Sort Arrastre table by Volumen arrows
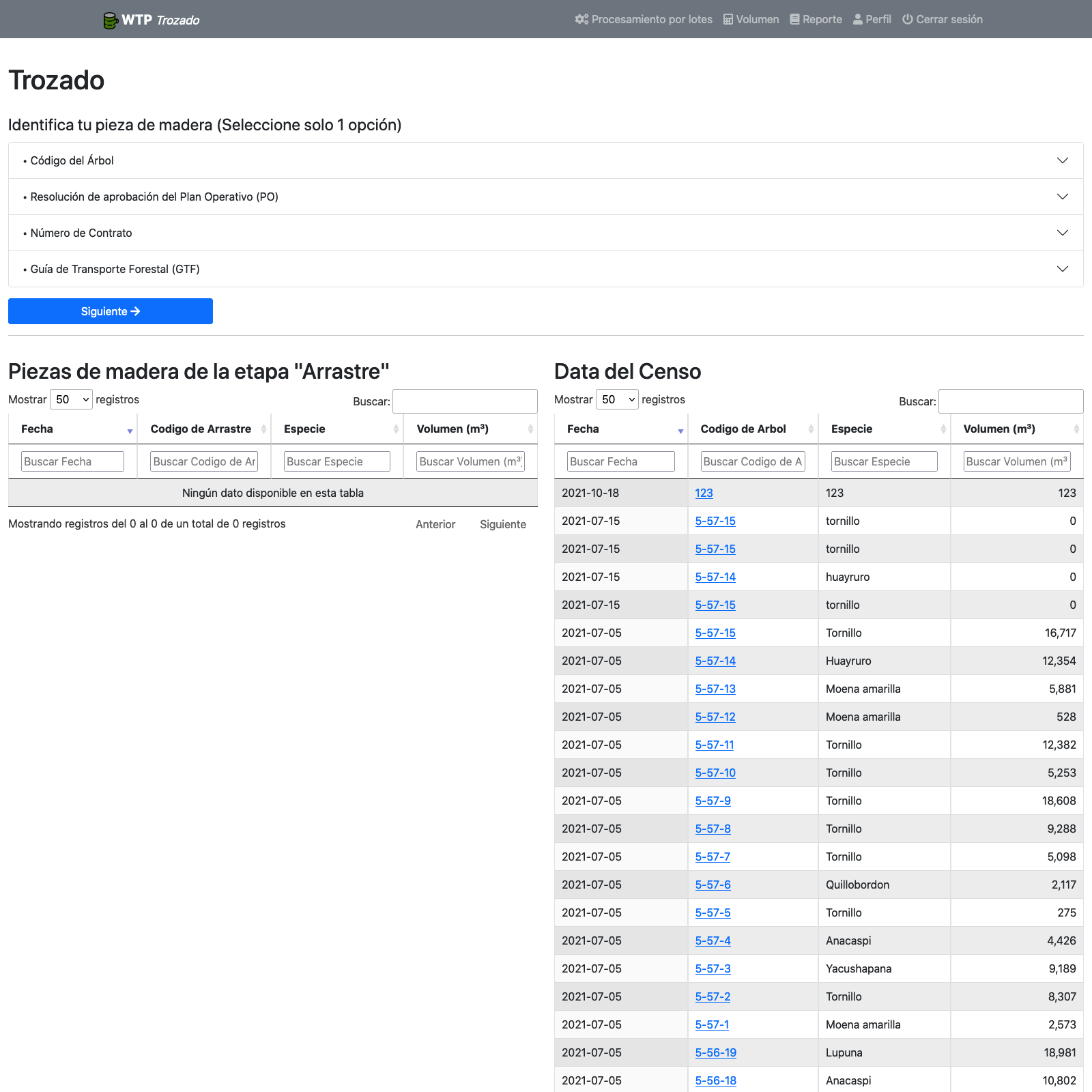Viewport: 1092px width, 1092px height. (530, 429)
